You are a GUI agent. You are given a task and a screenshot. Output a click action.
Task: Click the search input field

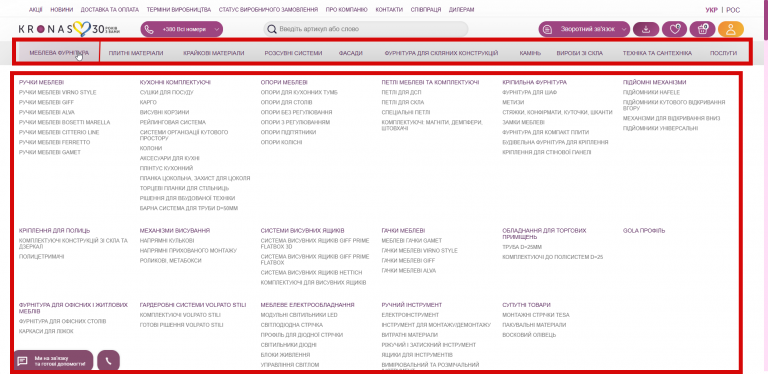click(366, 29)
